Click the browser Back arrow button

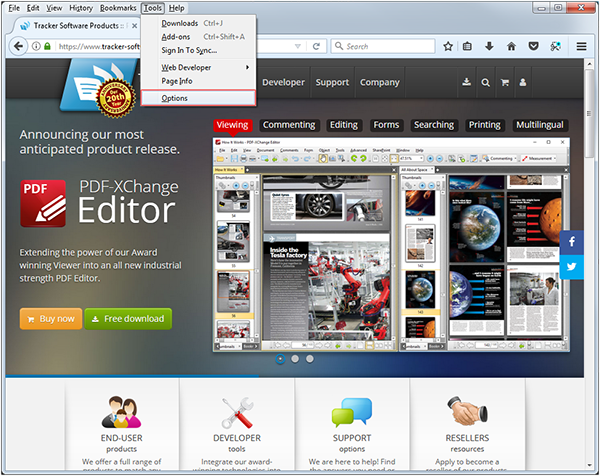[x=18, y=47]
